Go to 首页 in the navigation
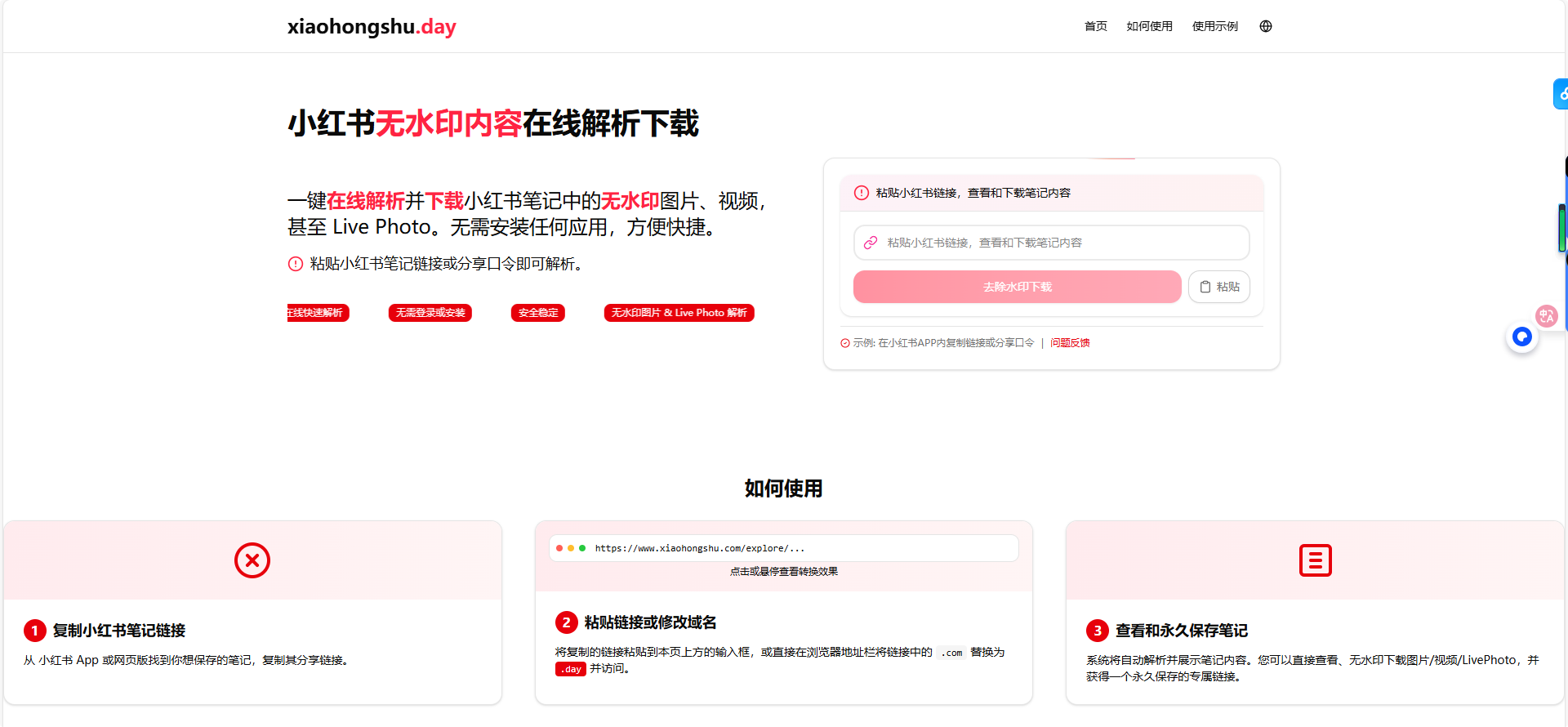The height and width of the screenshot is (727, 1568). [1096, 26]
